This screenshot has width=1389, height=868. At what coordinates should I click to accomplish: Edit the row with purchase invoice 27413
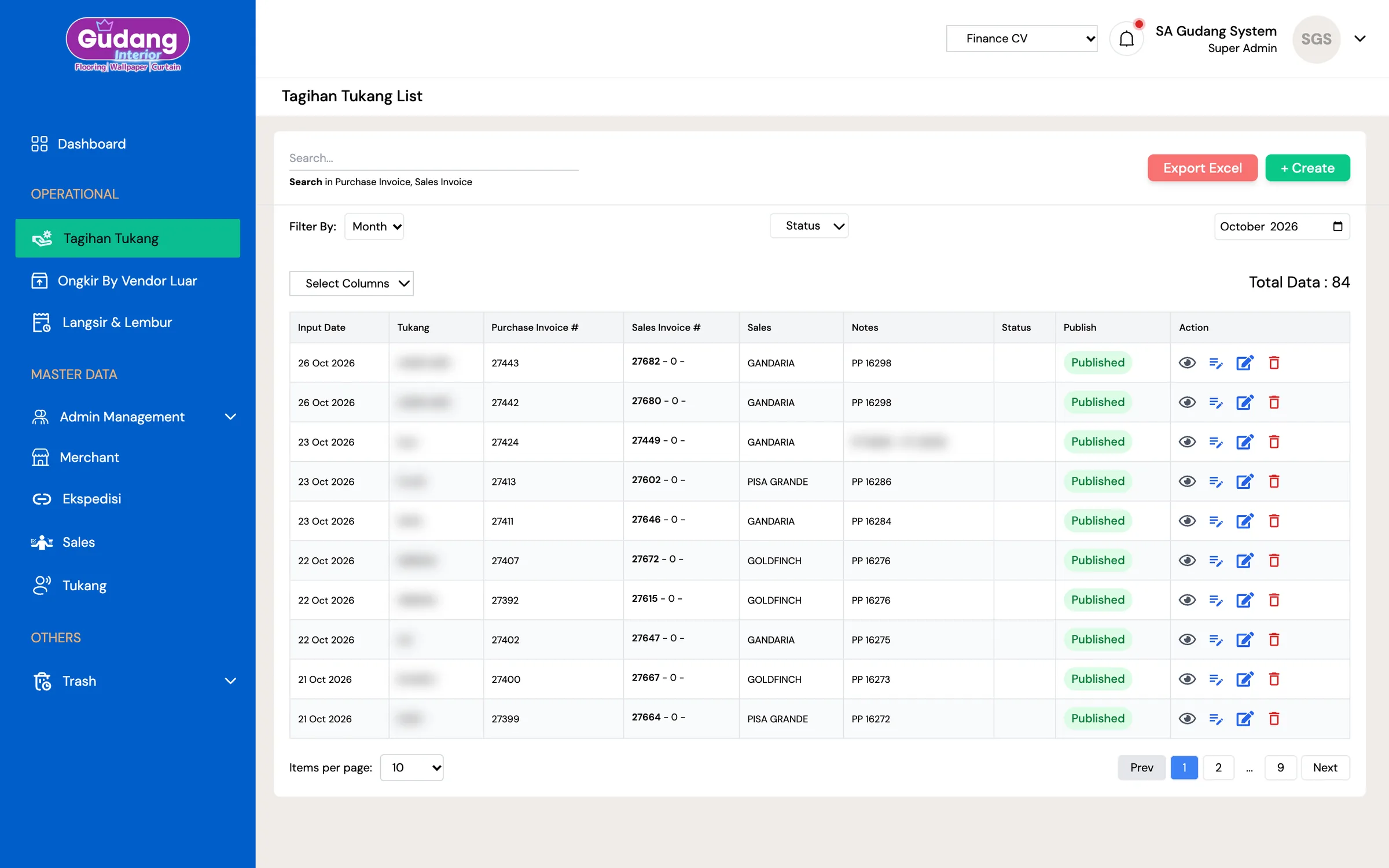(1245, 481)
